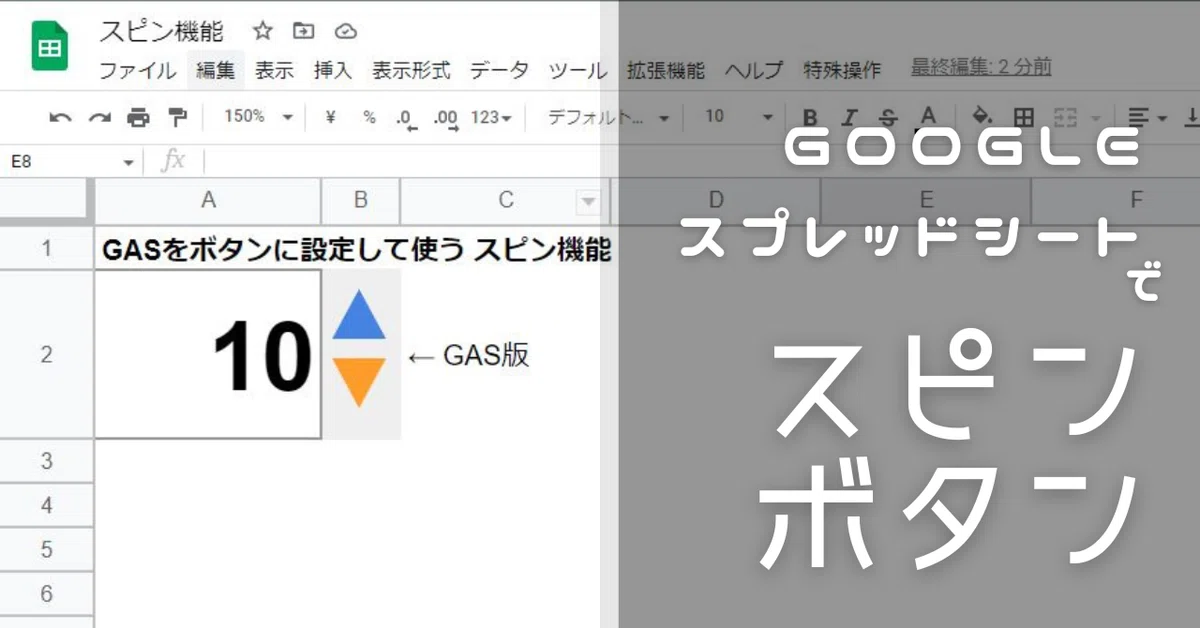Select column D header
1200x628 pixels.
tap(716, 201)
